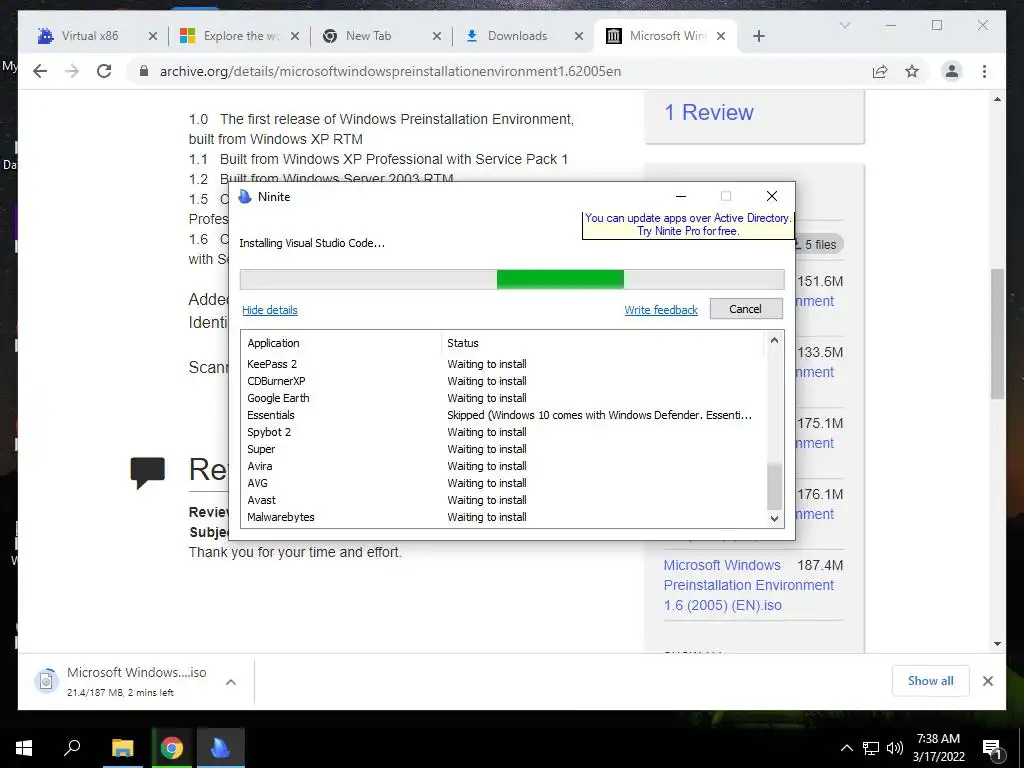Minimize the Ninite window
Image resolution: width=1024 pixels, height=768 pixels.
(680, 196)
